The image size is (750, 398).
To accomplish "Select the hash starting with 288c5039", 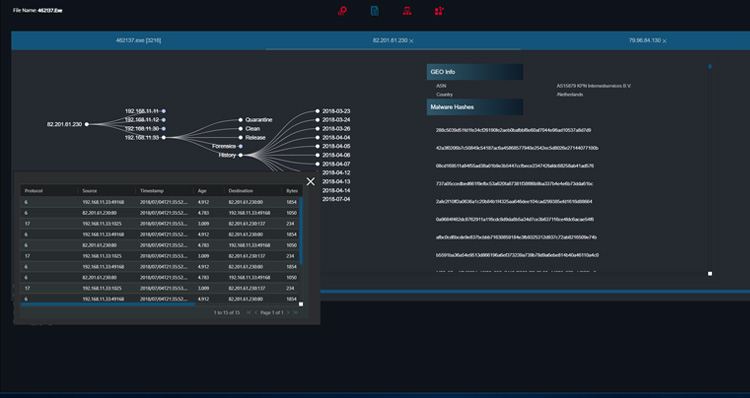I will pos(513,130).
